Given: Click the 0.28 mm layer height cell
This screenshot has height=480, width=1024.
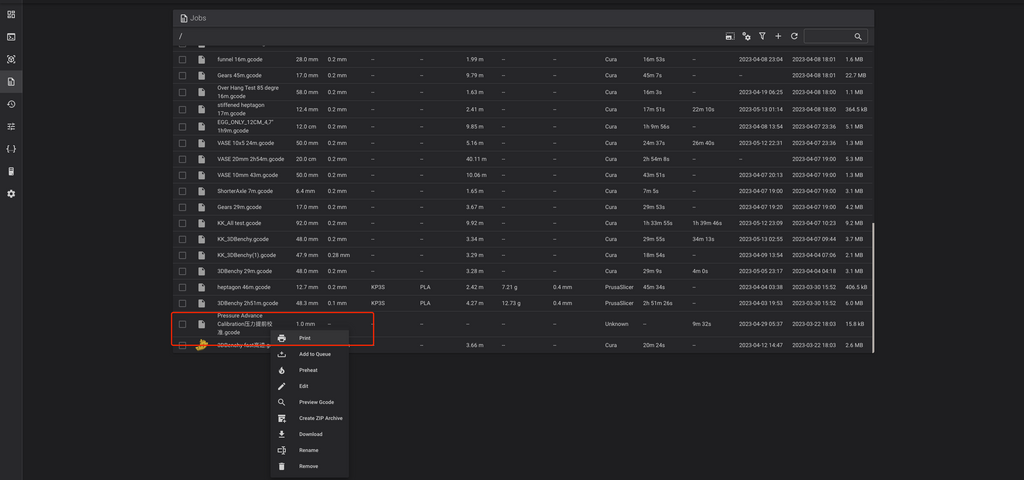Looking at the screenshot, I should tap(338, 255).
